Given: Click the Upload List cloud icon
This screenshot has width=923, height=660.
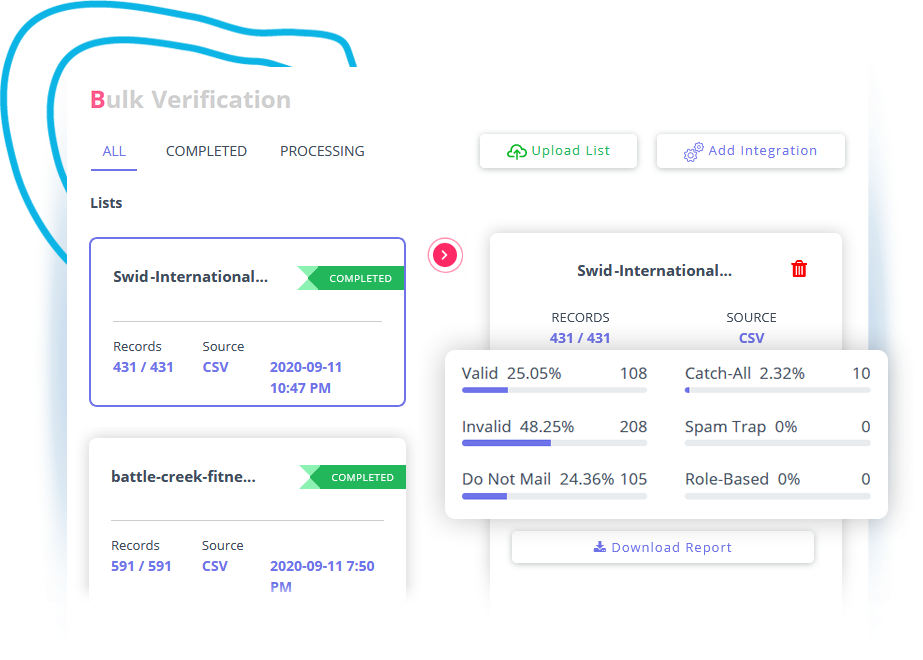Looking at the screenshot, I should point(517,151).
